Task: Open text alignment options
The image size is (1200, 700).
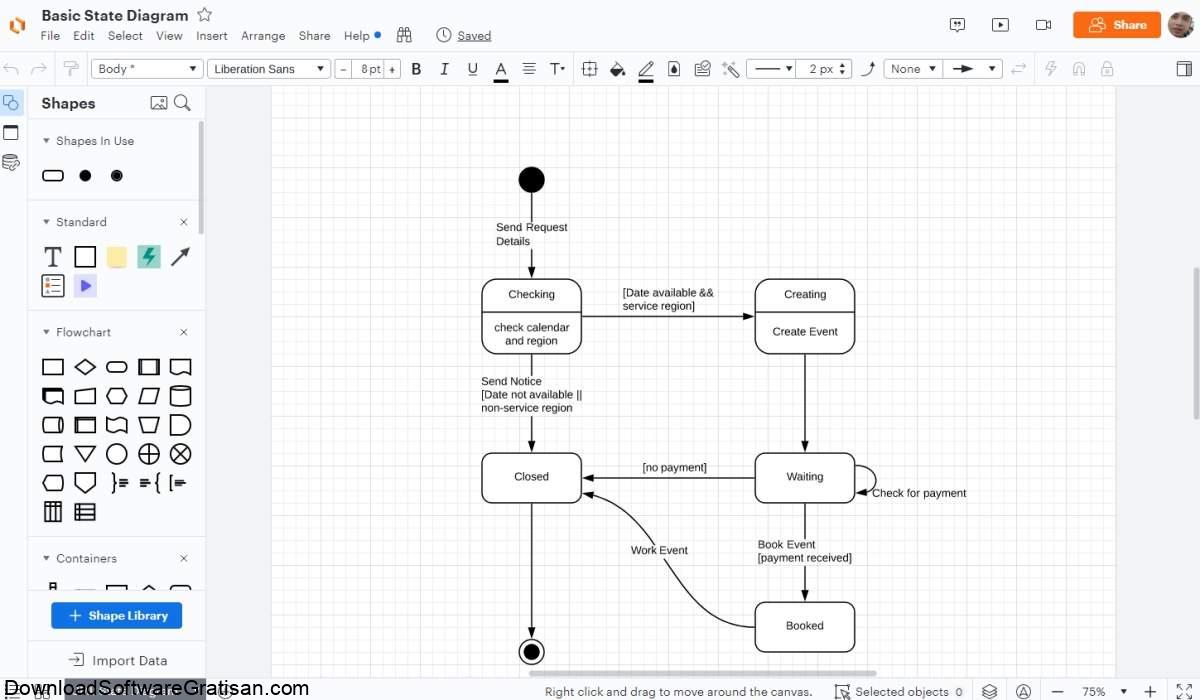Action: pyautogui.click(x=529, y=69)
